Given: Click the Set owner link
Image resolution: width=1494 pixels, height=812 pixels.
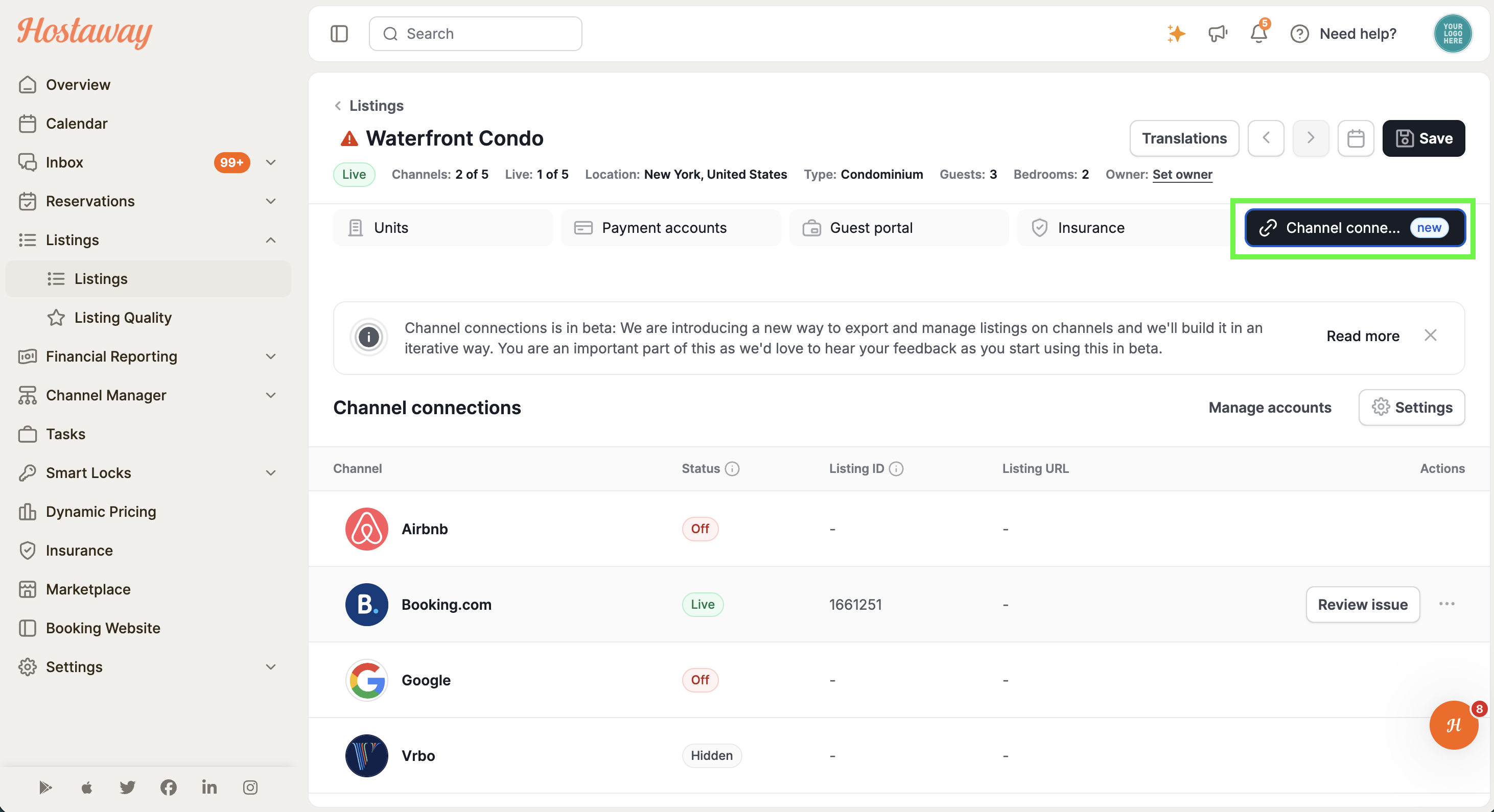Looking at the screenshot, I should pyautogui.click(x=1182, y=175).
